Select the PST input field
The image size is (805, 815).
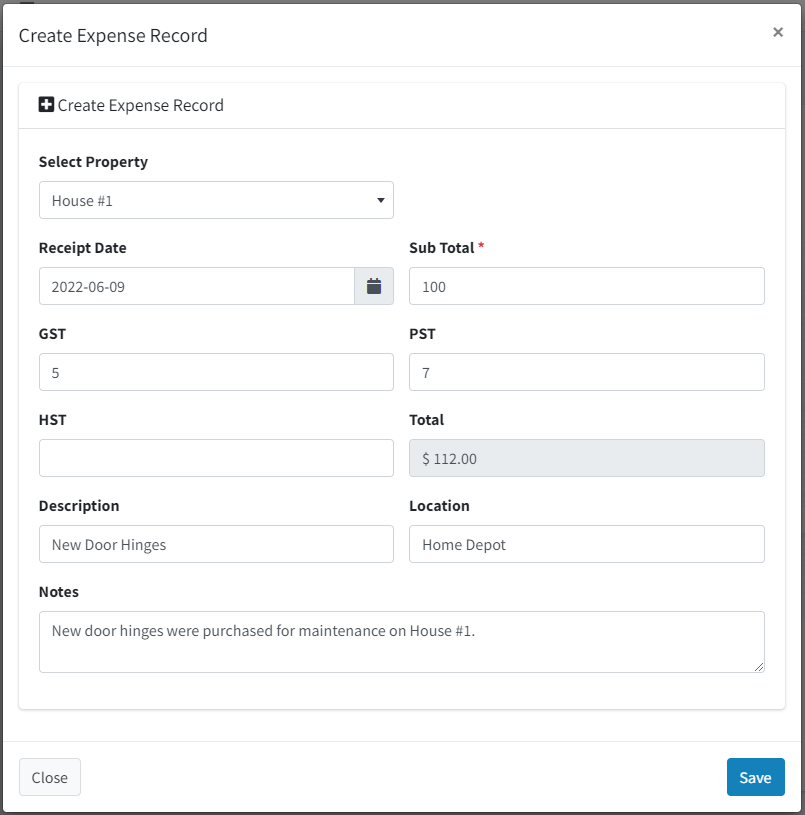(x=587, y=372)
